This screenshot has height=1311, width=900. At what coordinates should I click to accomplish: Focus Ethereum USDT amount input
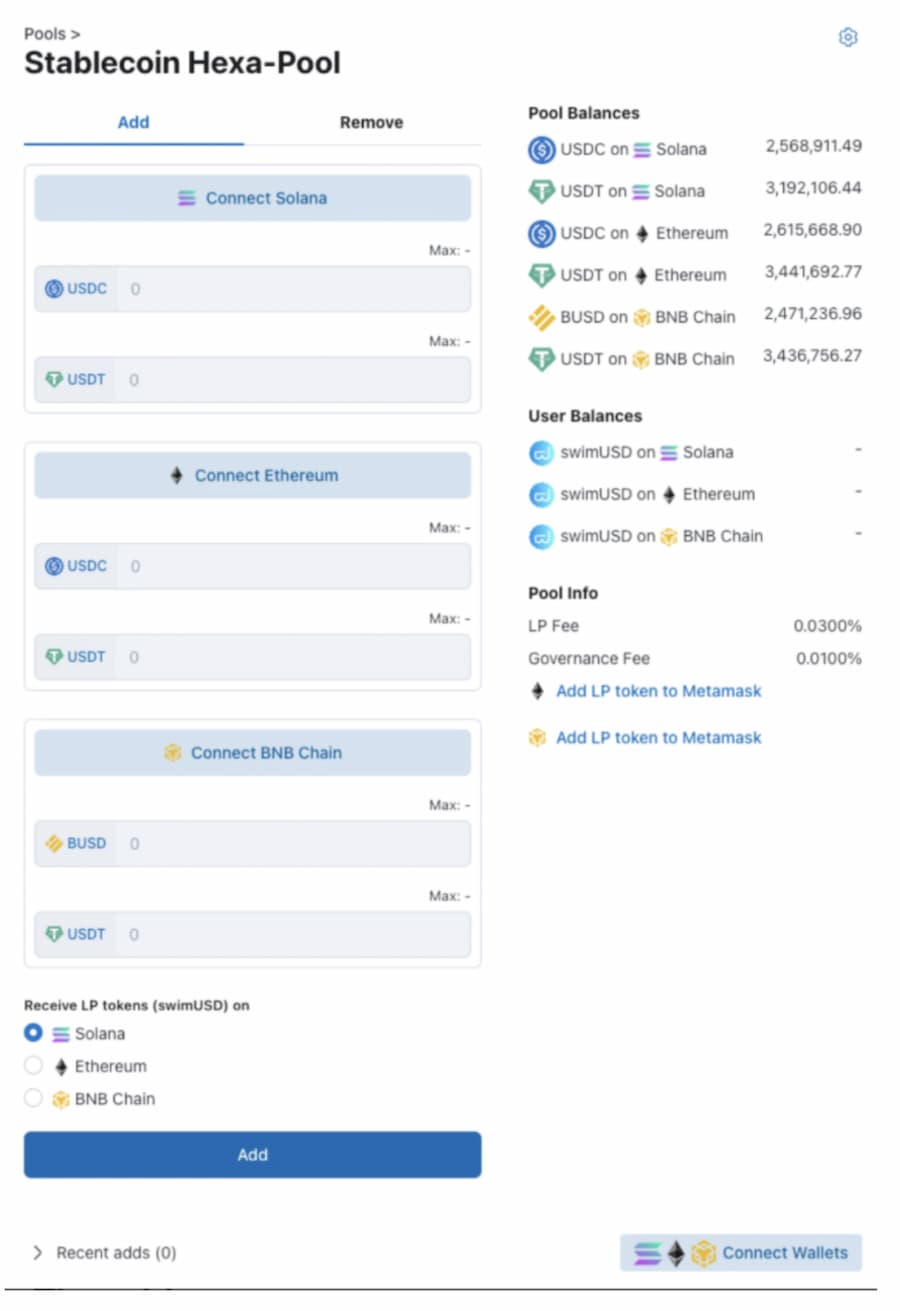pyautogui.click(x=293, y=657)
